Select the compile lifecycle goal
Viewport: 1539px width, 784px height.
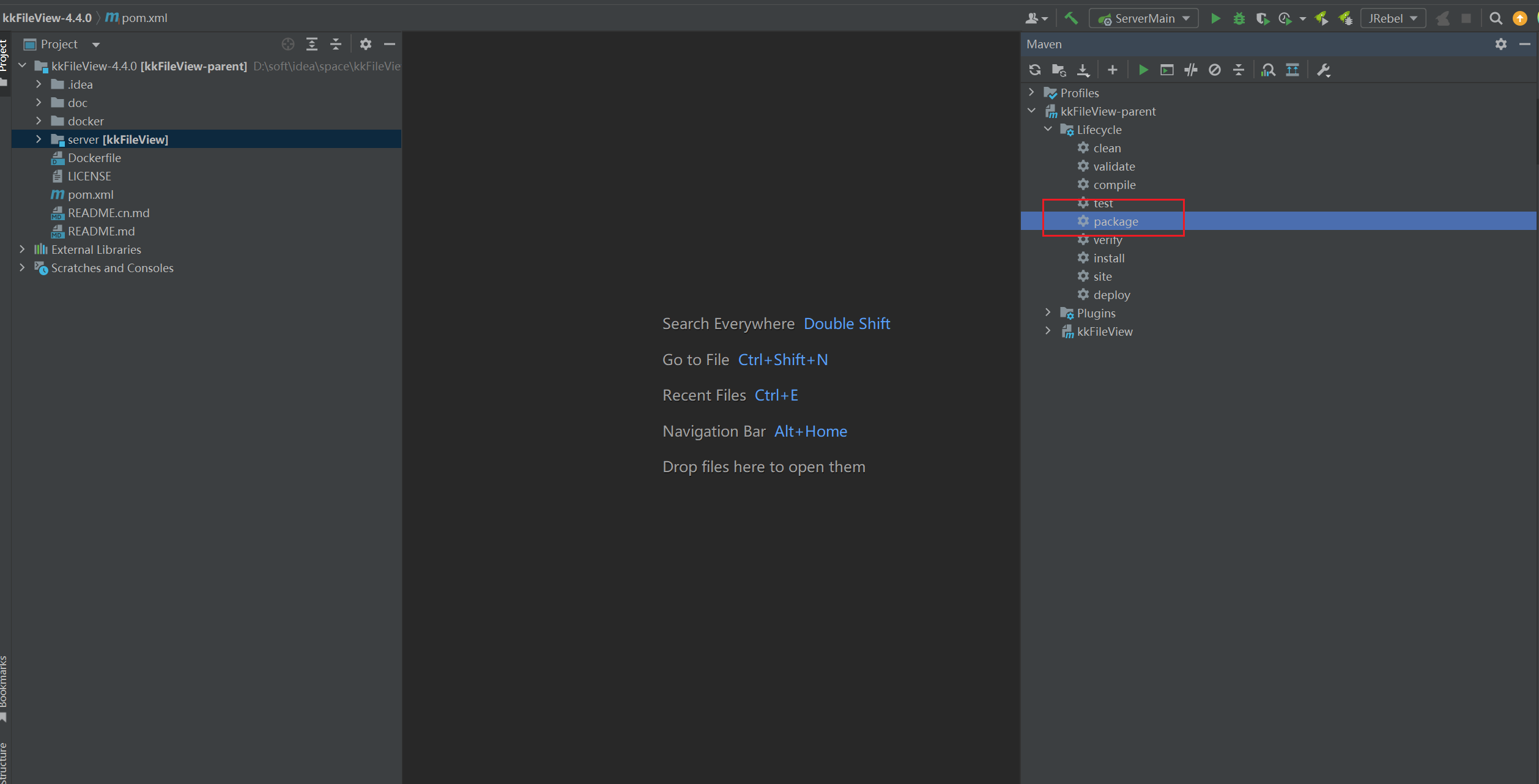pos(1114,185)
